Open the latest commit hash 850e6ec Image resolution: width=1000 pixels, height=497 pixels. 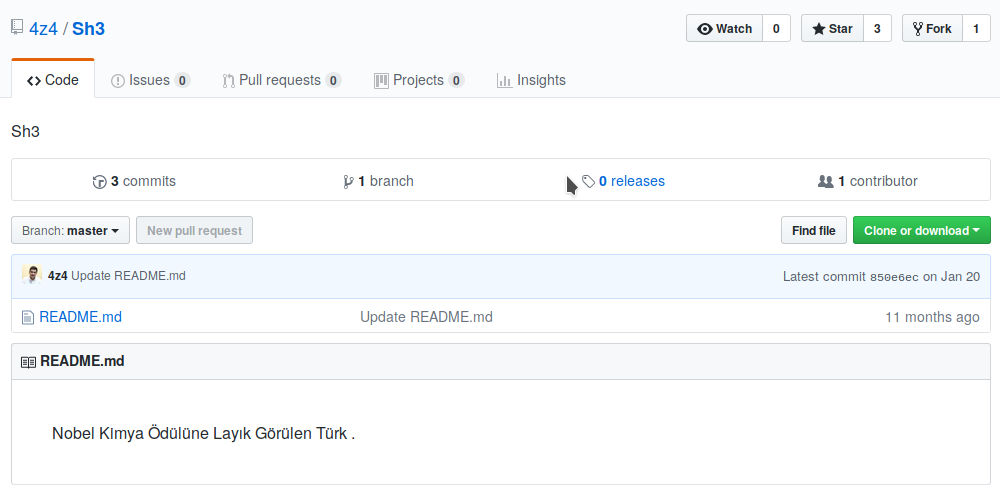(x=894, y=277)
